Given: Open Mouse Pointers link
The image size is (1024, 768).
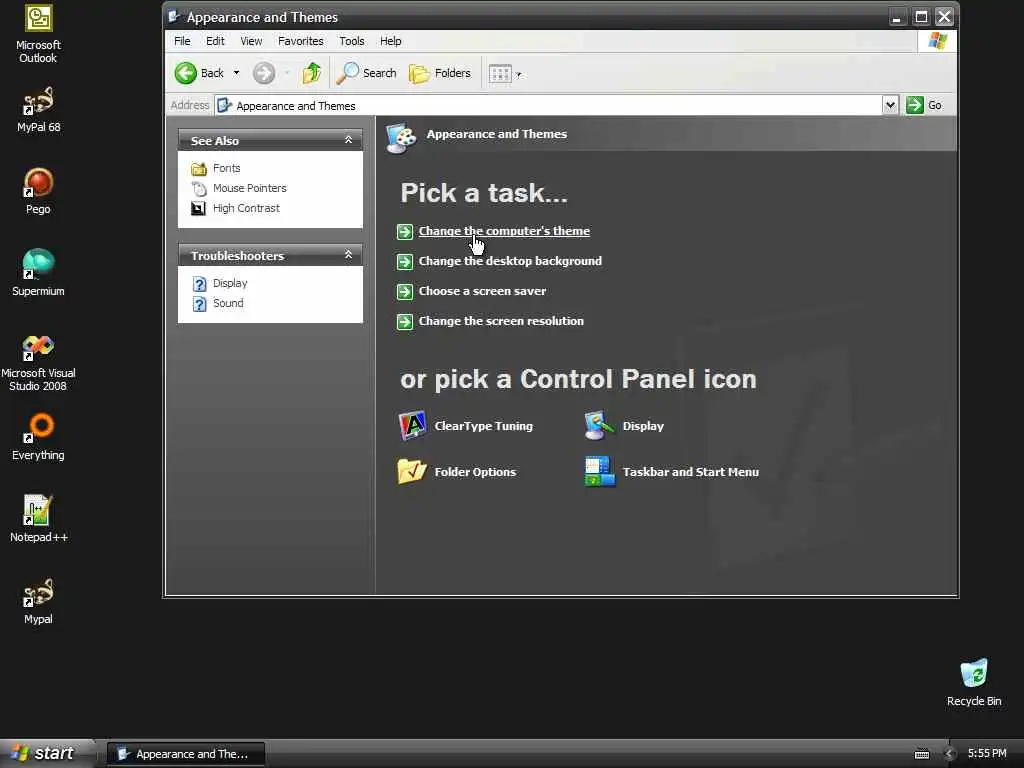Looking at the screenshot, I should pos(249,188).
